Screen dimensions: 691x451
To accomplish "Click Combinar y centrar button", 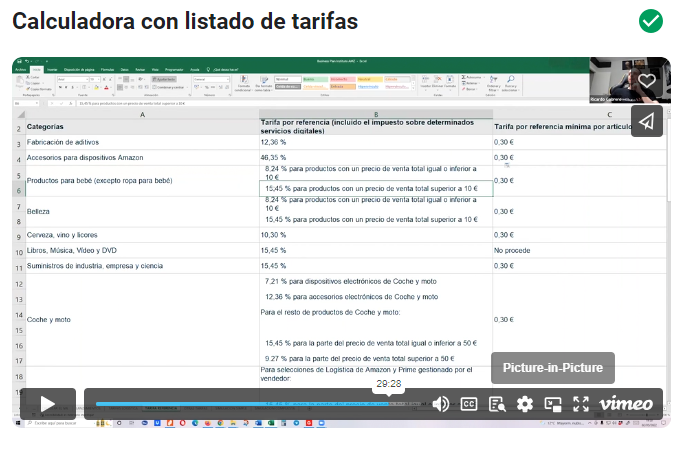I will (169, 87).
